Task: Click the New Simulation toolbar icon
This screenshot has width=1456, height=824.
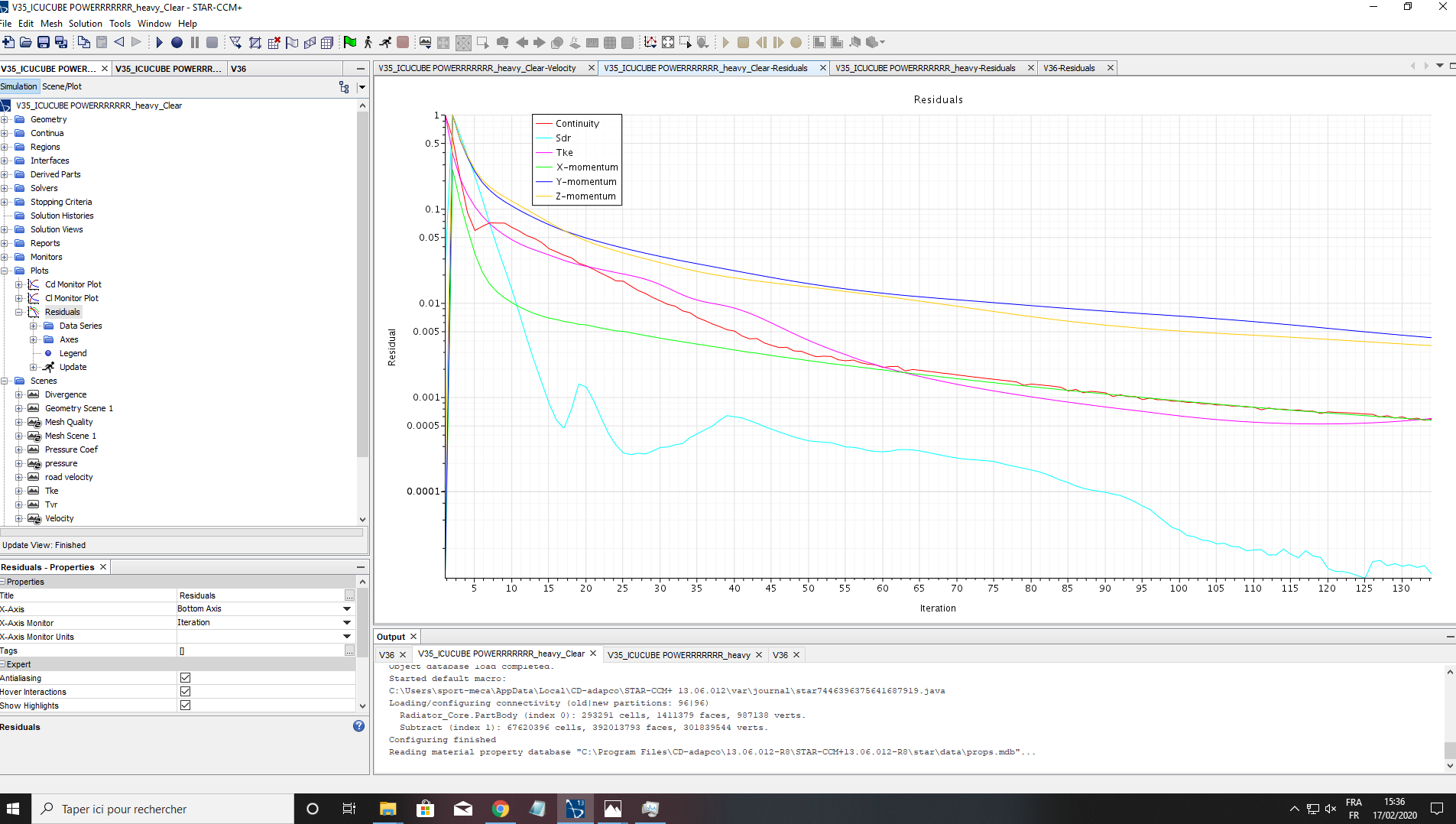Action: coord(8,43)
